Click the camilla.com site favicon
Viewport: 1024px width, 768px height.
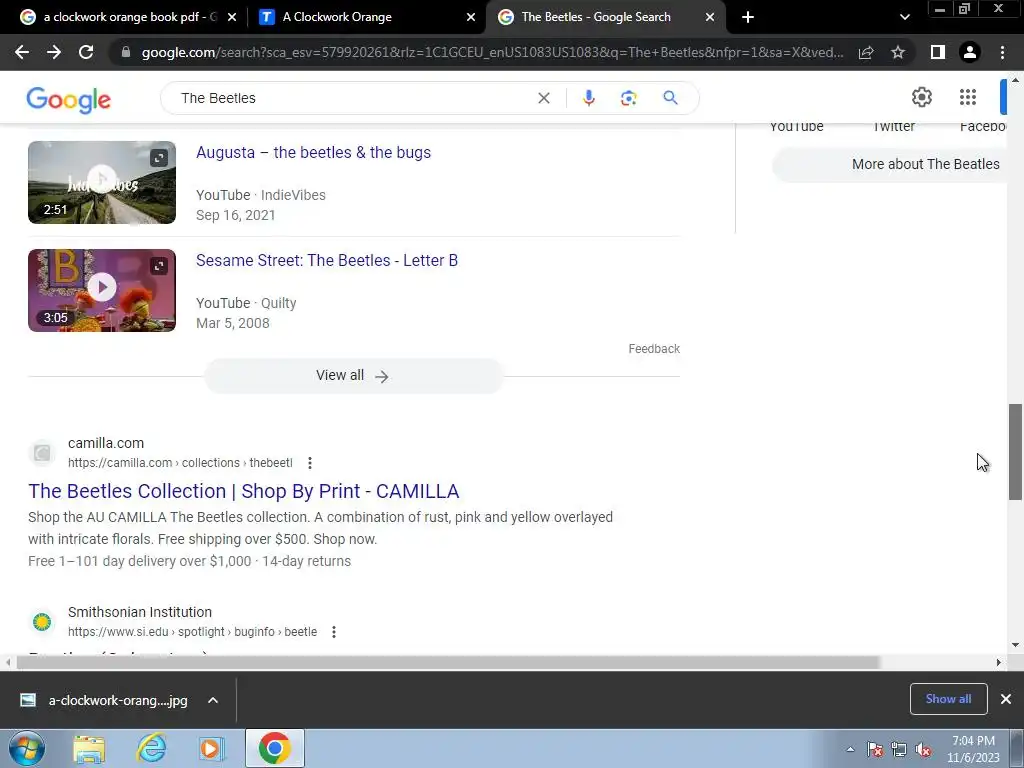[42, 453]
